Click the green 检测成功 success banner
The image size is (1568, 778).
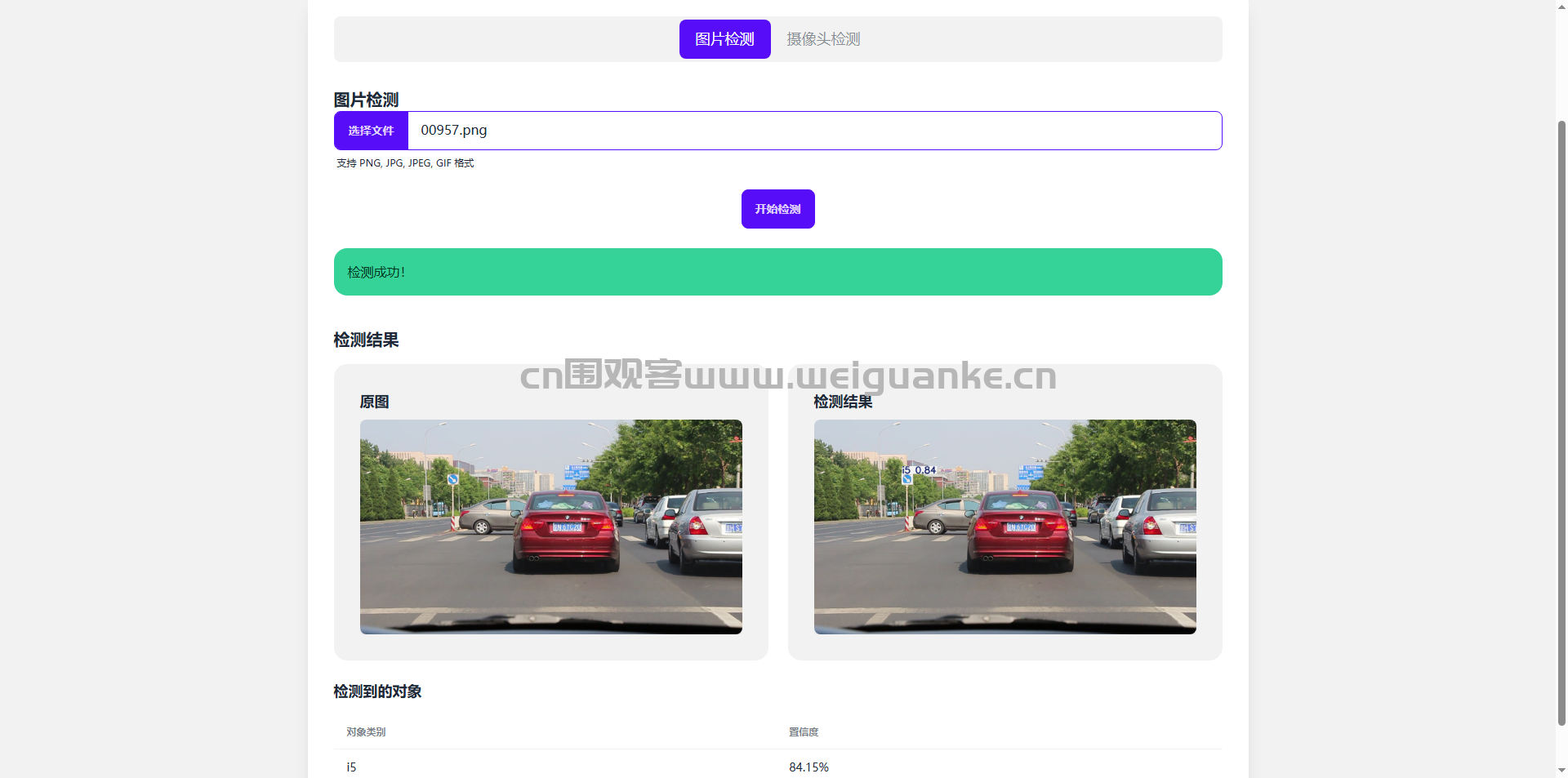click(777, 272)
